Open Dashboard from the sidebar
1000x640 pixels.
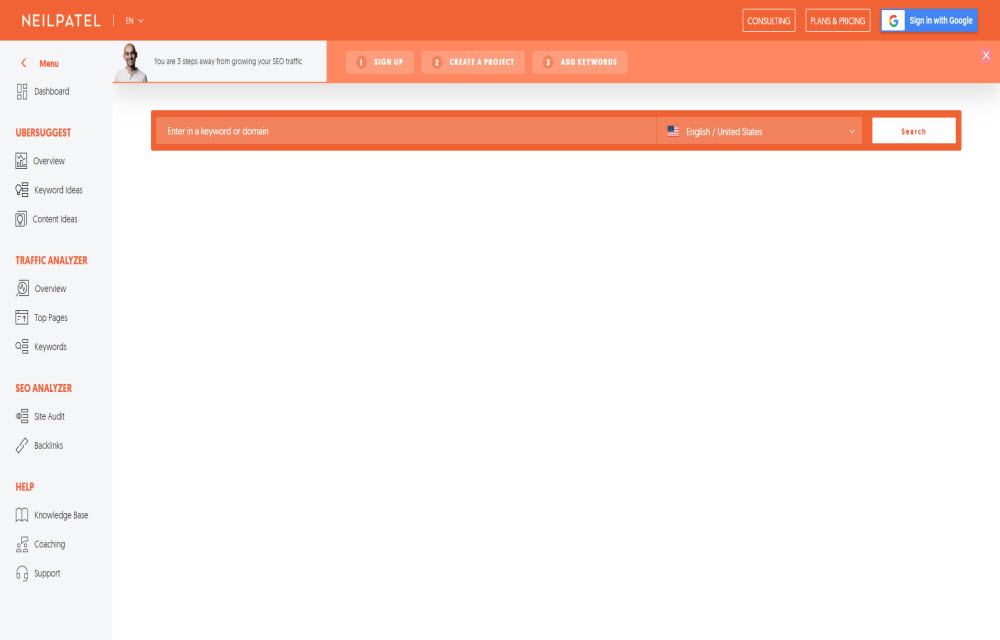tap(52, 92)
